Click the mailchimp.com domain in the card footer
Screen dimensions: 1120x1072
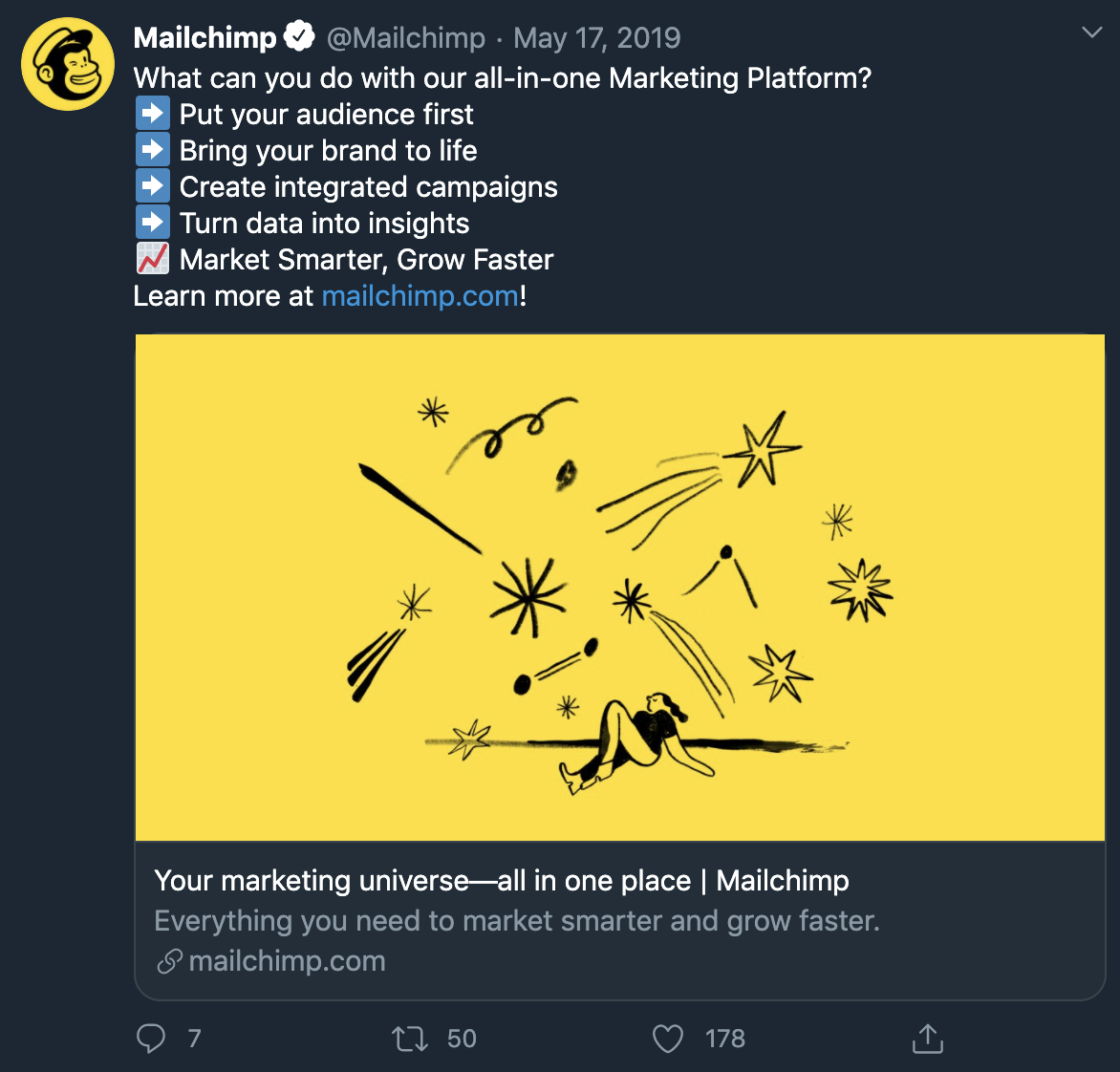coord(287,961)
